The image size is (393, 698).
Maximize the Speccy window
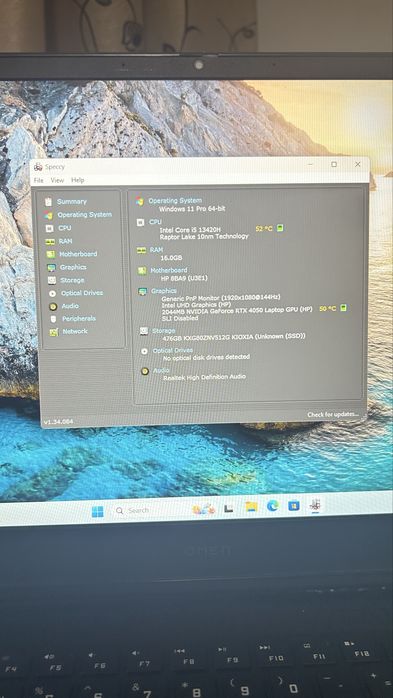334,165
